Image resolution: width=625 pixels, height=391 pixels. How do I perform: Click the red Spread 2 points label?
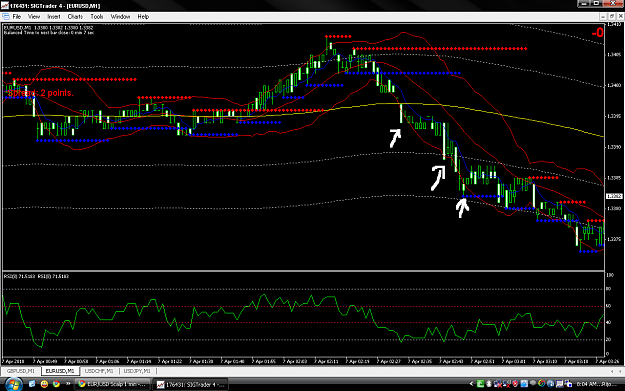coord(41,93)
